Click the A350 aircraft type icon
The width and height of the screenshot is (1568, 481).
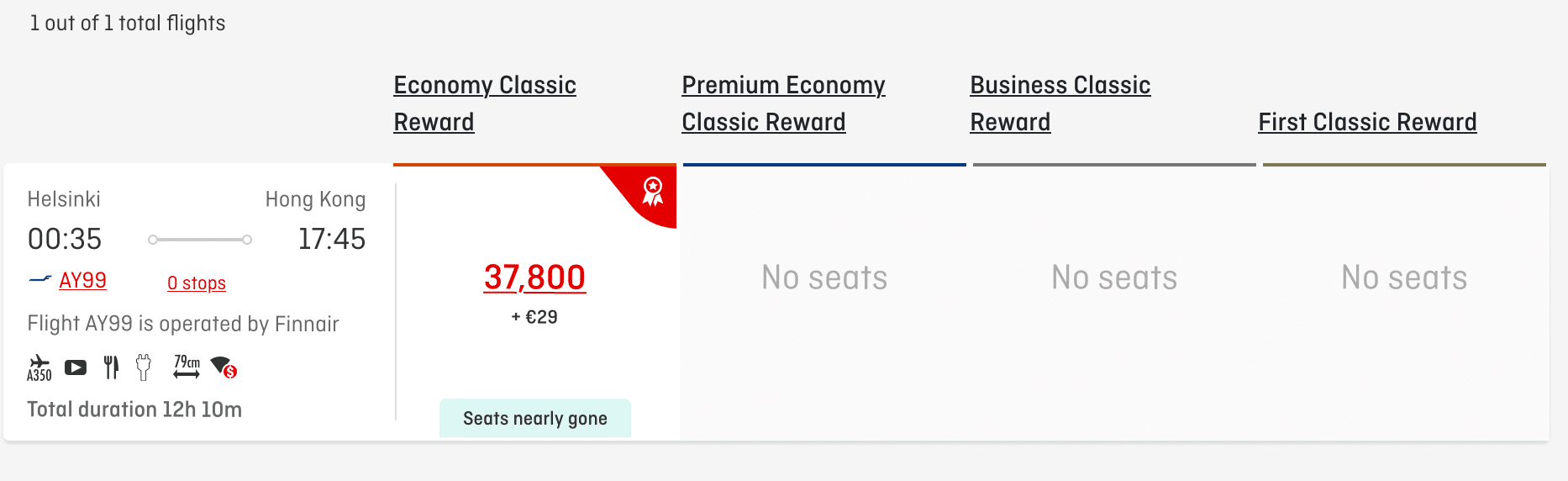(x=39, y=367)
